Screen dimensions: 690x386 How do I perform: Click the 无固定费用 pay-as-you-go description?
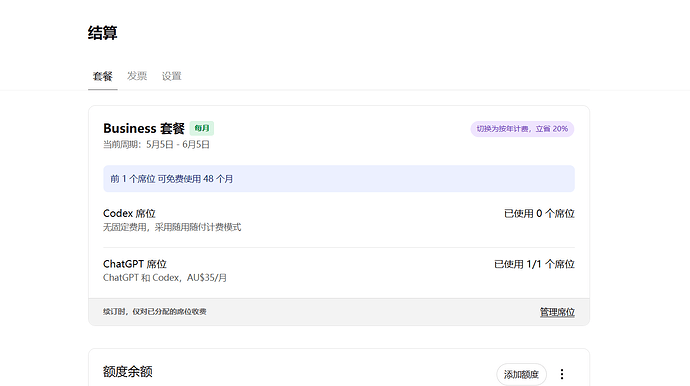pyautogui.click(x=172, y=227)
